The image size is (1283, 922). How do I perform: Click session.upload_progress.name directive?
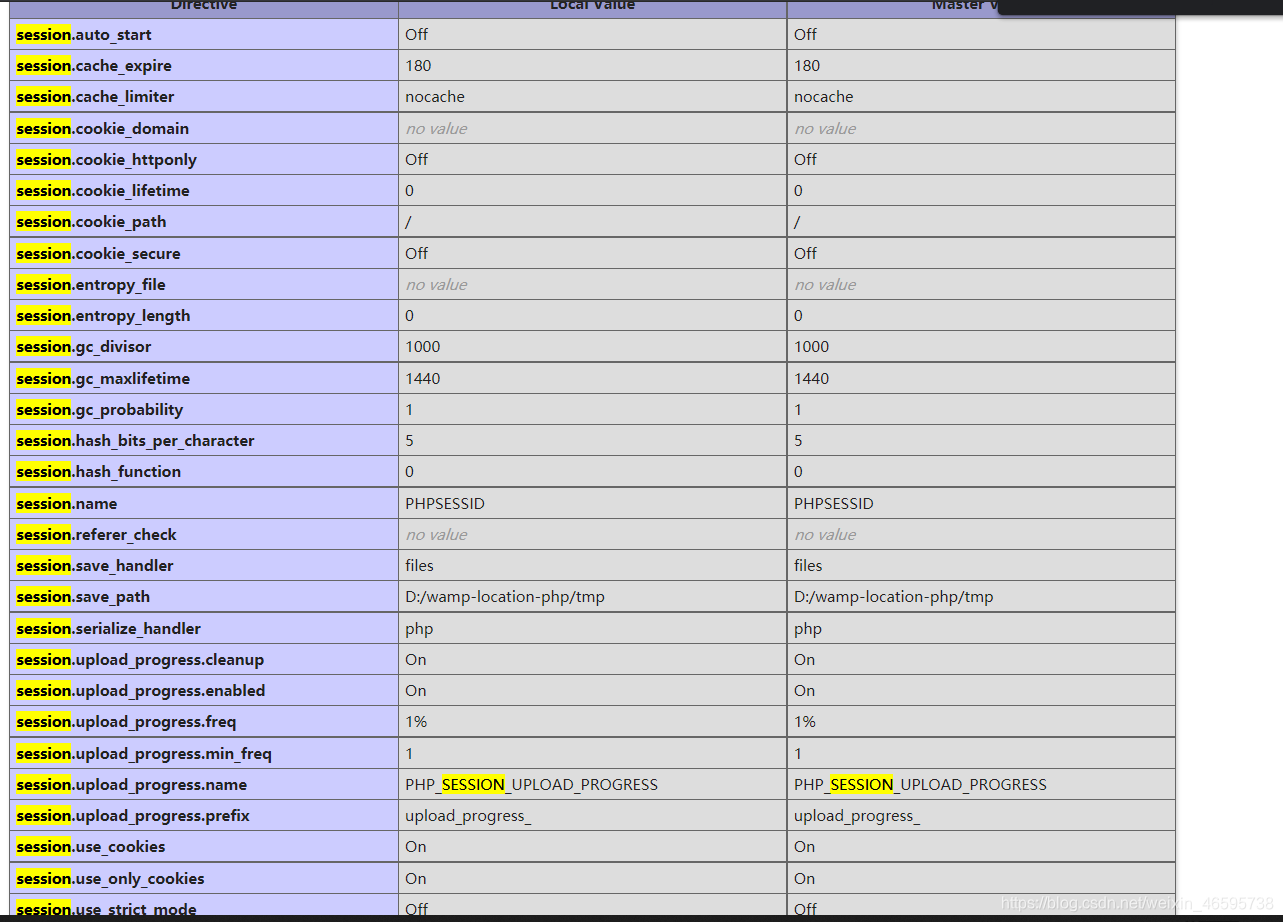pos(131,785)
